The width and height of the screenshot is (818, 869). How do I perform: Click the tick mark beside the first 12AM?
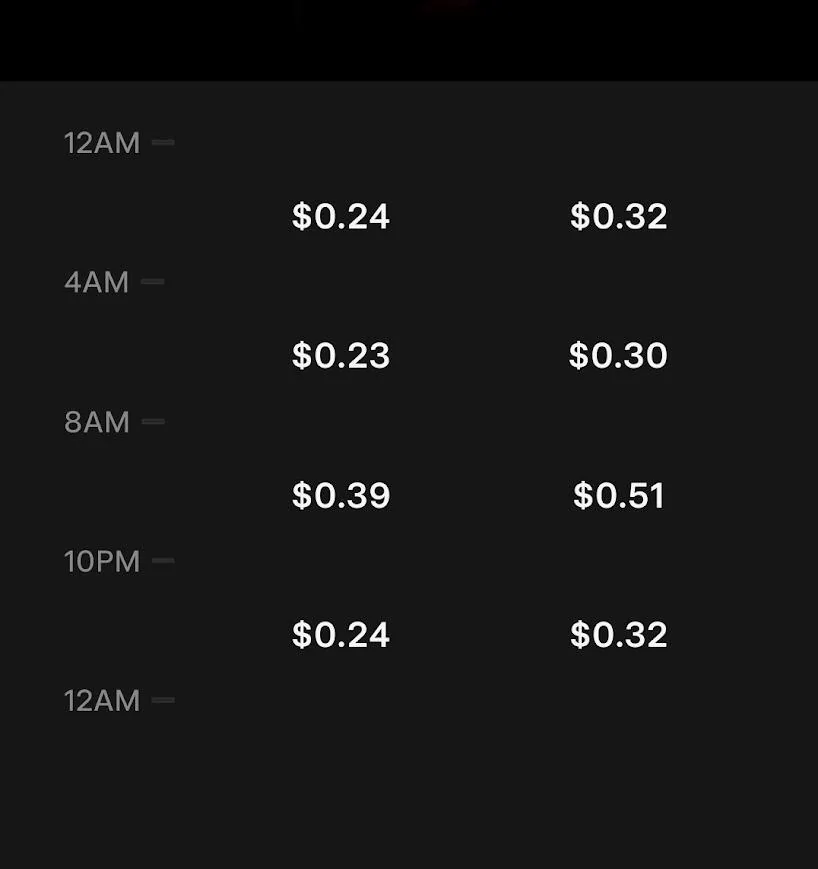click(163, 143)
